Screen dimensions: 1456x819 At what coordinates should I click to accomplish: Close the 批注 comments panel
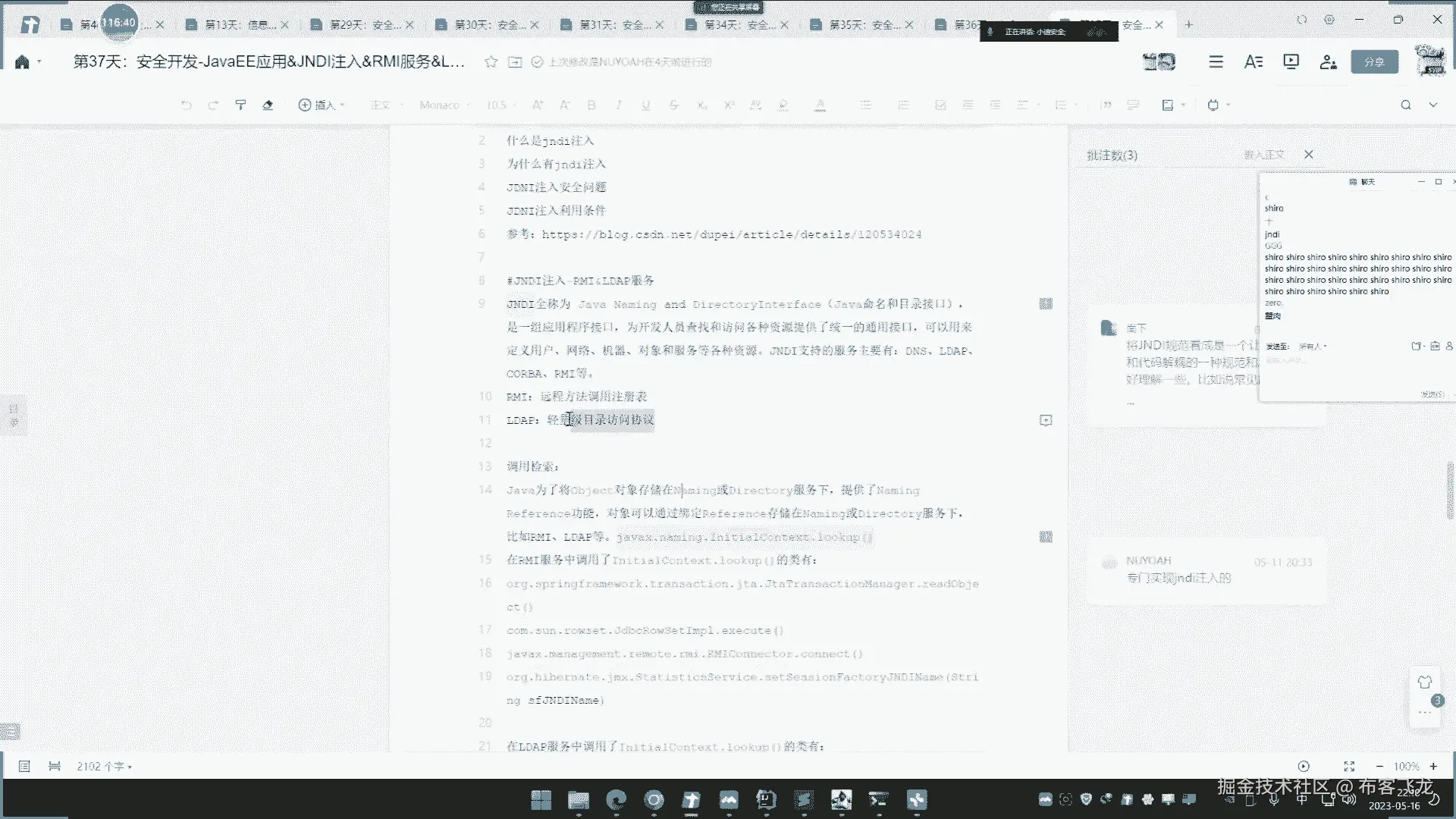pos(1308,155)
